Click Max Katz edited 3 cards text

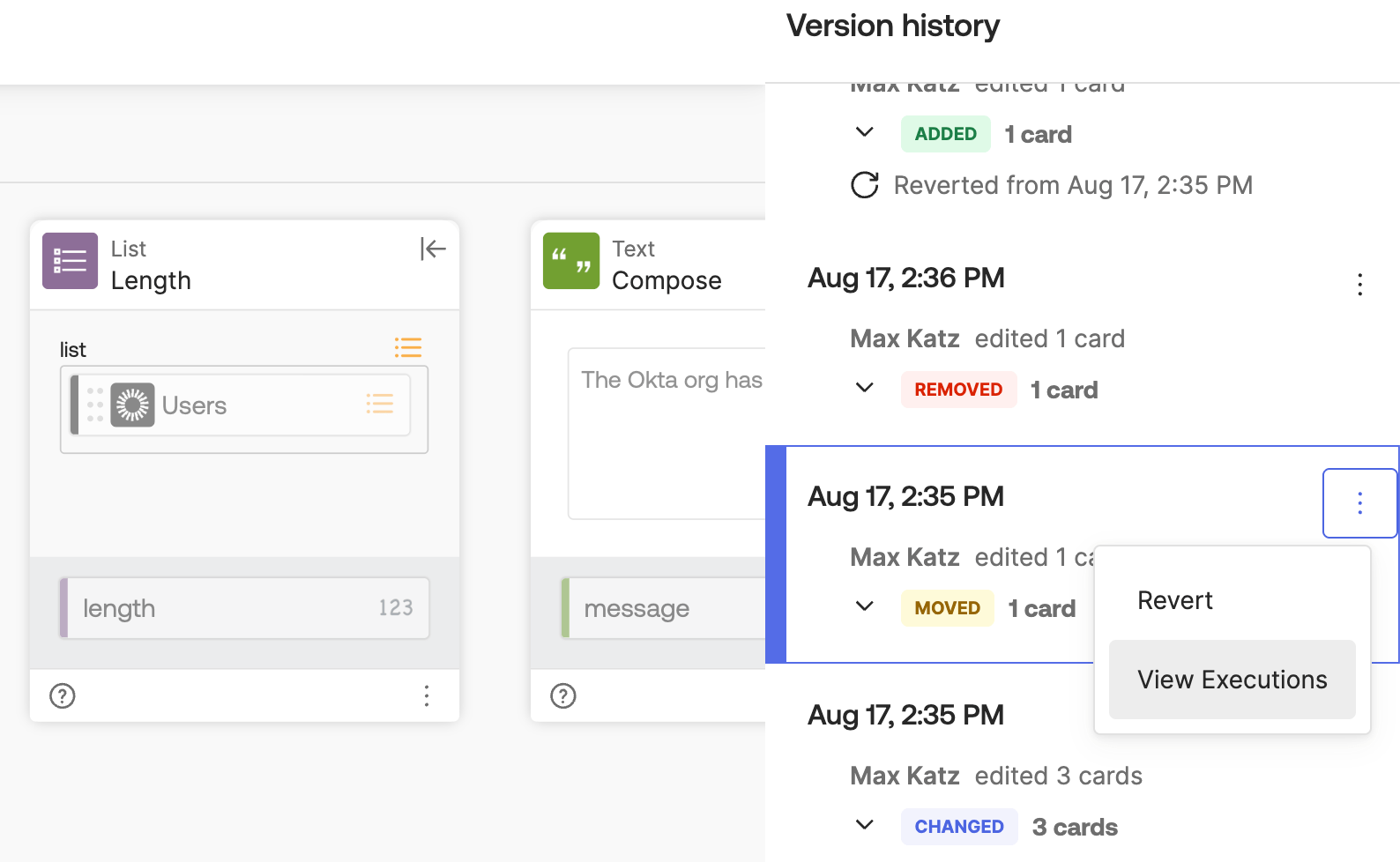[996, 776]
